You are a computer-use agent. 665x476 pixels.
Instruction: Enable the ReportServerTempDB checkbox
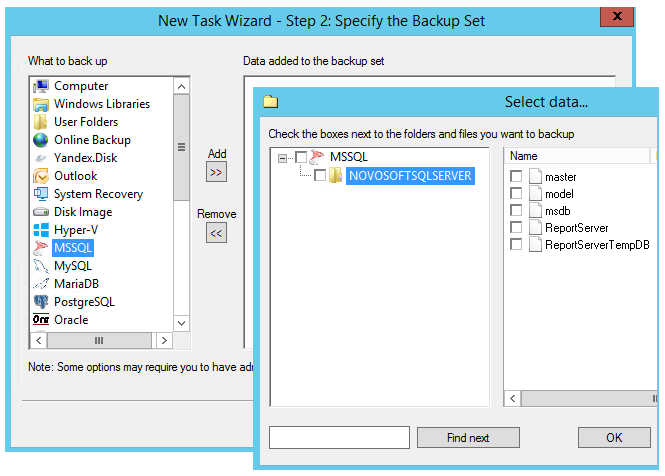pos(516,244)
